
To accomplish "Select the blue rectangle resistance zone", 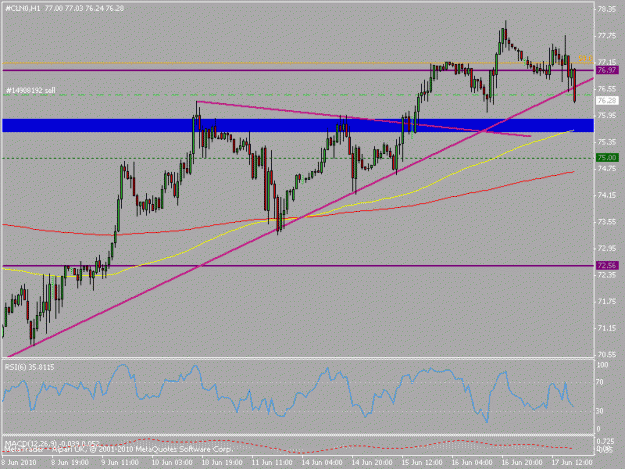I will 298,125.
